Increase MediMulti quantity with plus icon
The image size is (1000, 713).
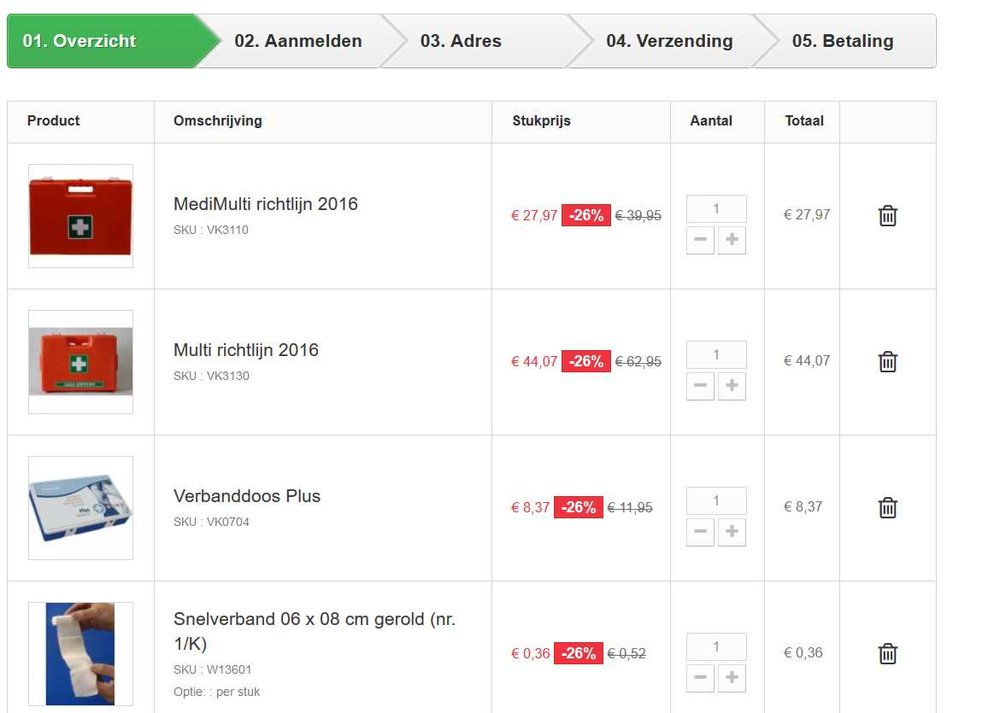pyautogui.click(x=731, y=240)
